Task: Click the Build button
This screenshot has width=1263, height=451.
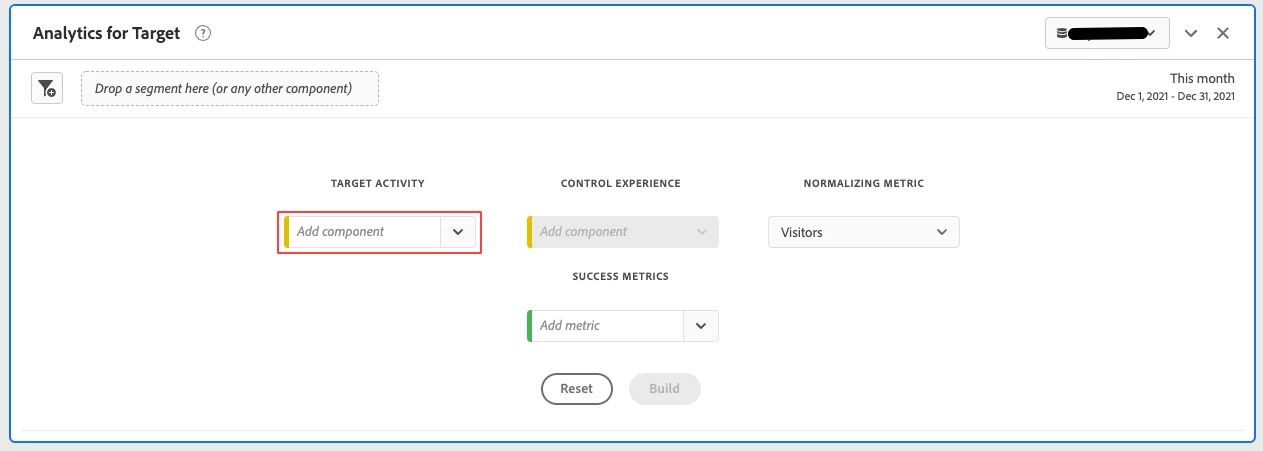Action: tap(664, 389)
